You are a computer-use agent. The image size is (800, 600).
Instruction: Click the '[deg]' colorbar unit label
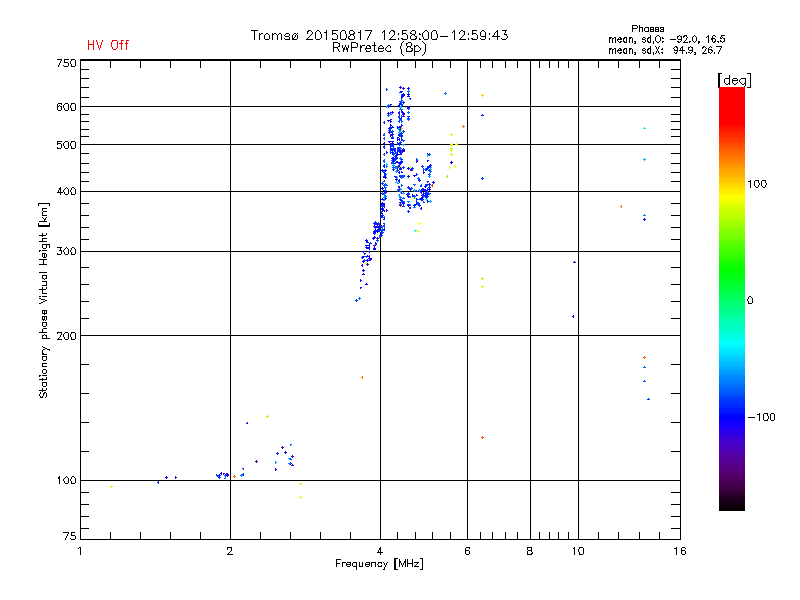click(734, 80)
